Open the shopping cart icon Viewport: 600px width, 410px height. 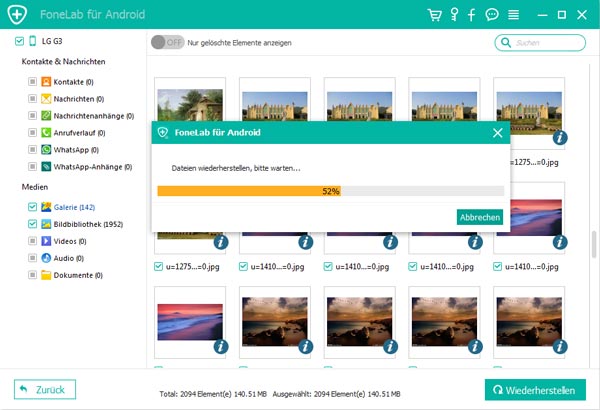435,15
